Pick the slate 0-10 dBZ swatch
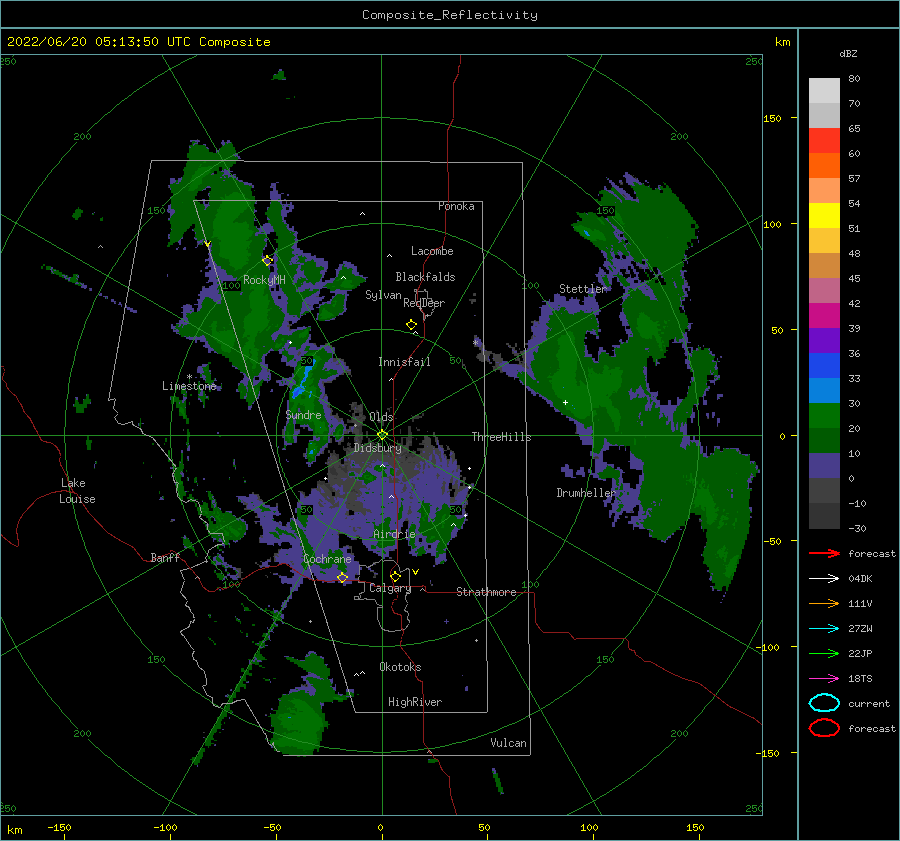 824,466
